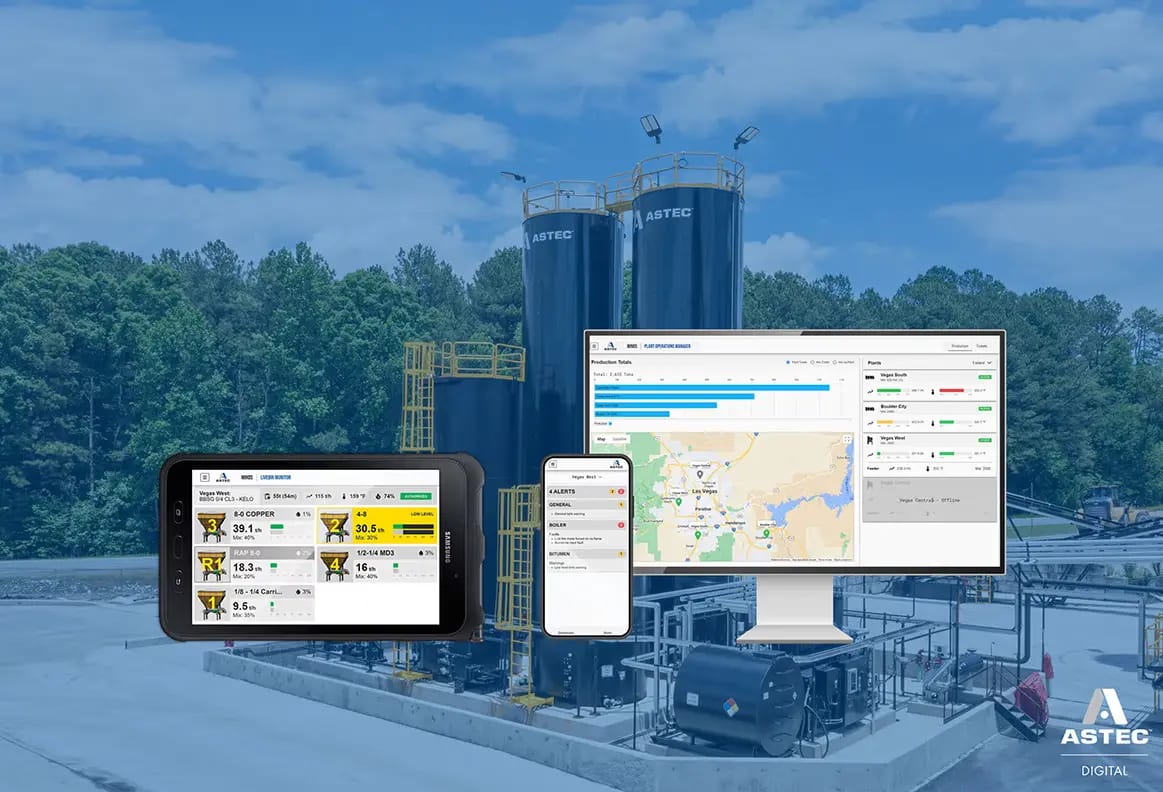Select hopper R1 icon on tablet
Image resolution: width=1163 pixels, height=792 pixels.
point(211,565)
